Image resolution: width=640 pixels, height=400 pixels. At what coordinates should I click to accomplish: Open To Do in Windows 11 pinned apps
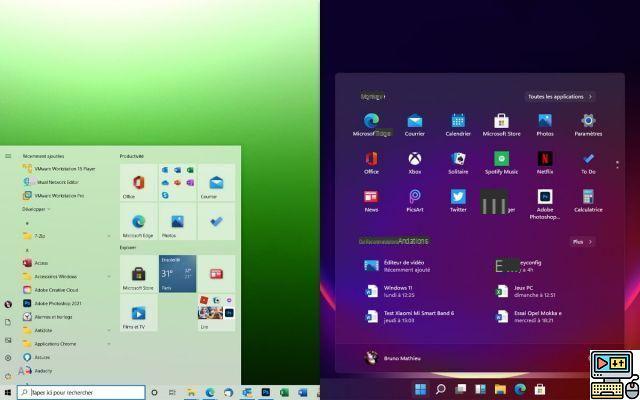tap(588, 163)
